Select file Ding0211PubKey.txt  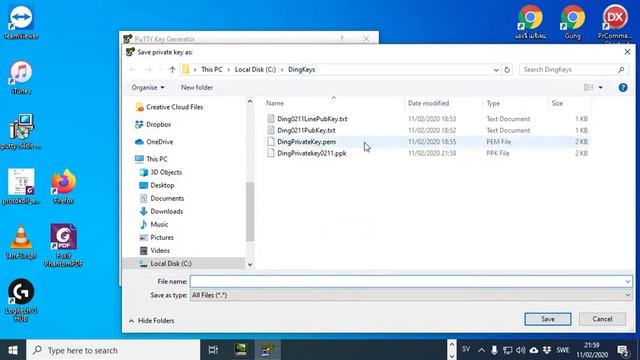306,130
